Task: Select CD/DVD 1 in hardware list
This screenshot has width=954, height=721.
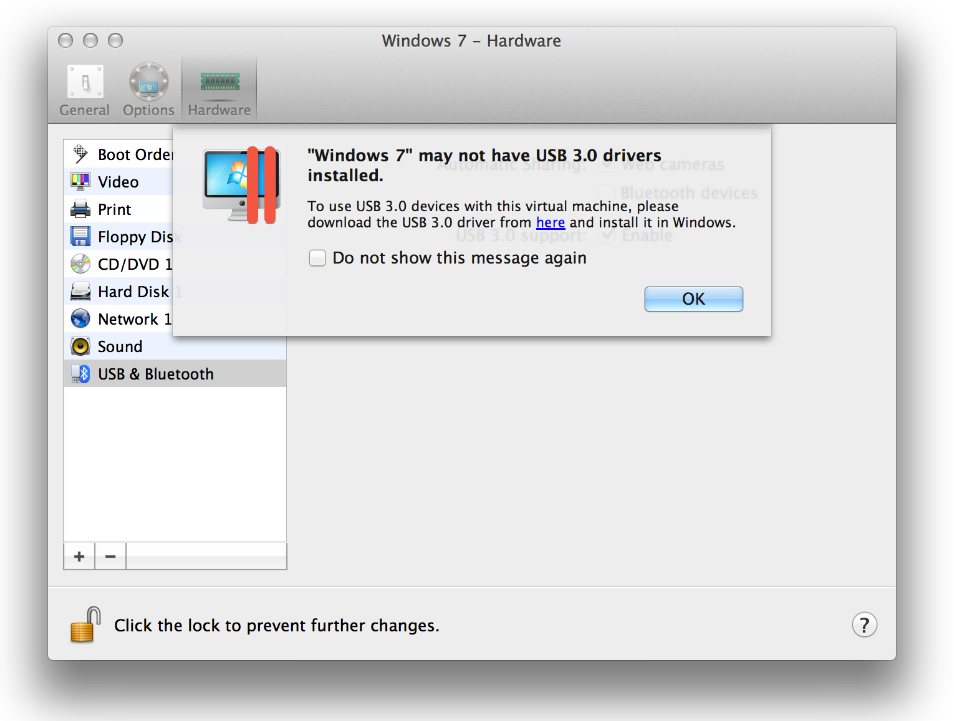Action: pyautogui.click(x=119, y=264)
